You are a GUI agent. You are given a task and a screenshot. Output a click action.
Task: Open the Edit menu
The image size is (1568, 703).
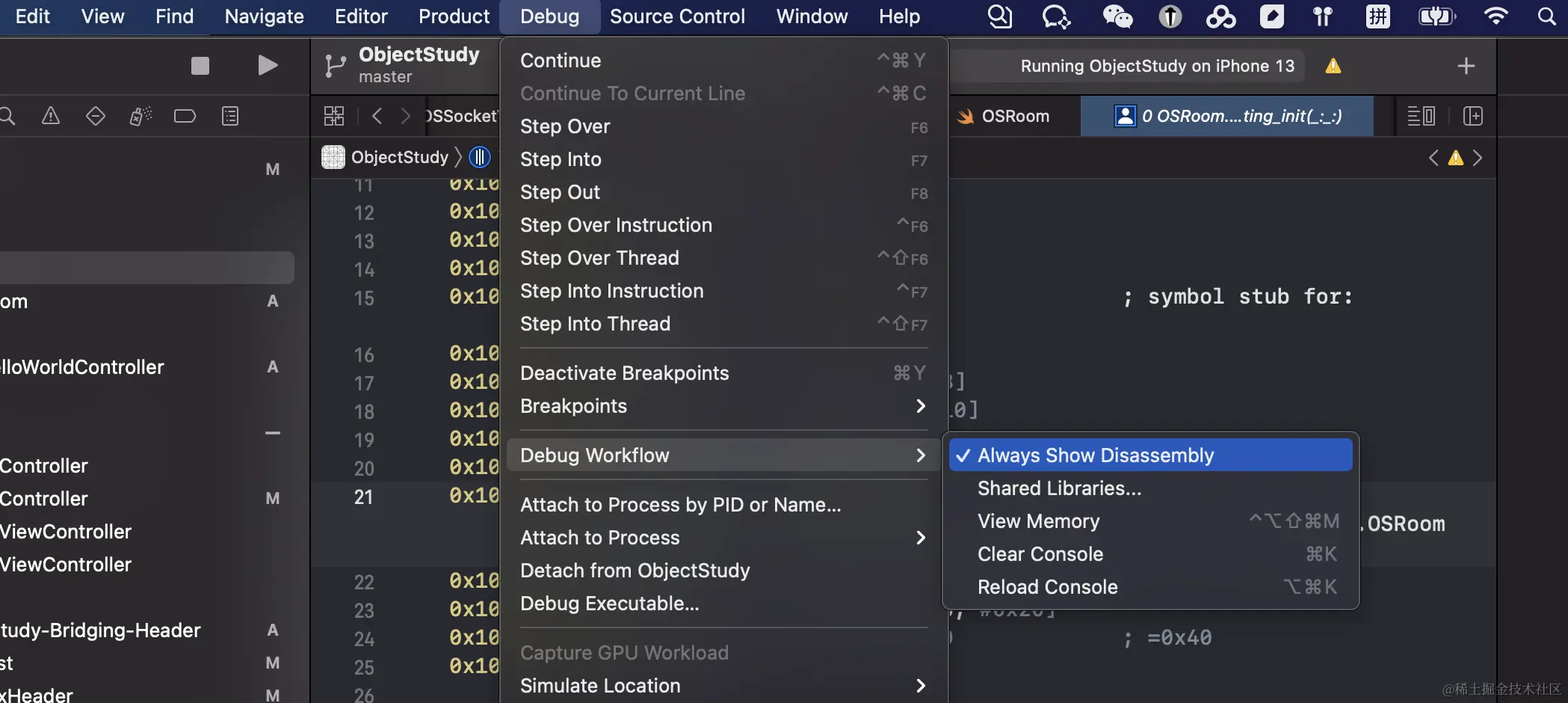pyautogui.click(x=32, y=16)
